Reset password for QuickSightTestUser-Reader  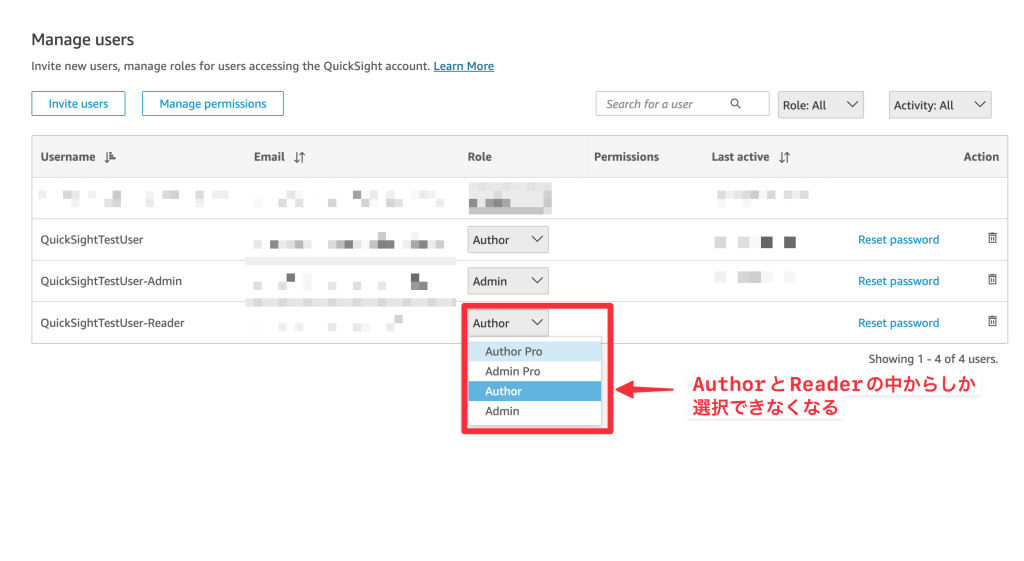(x=899, y=323)
